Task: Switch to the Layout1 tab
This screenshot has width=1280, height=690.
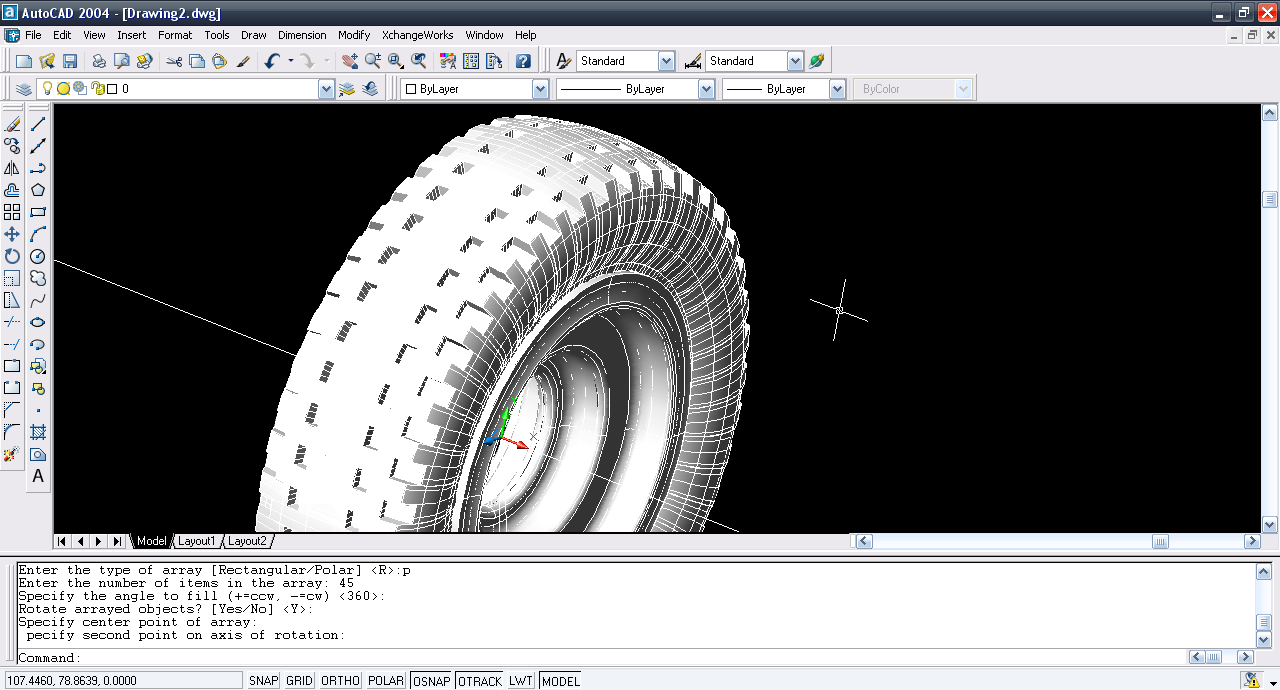Action: coord(196,541)
